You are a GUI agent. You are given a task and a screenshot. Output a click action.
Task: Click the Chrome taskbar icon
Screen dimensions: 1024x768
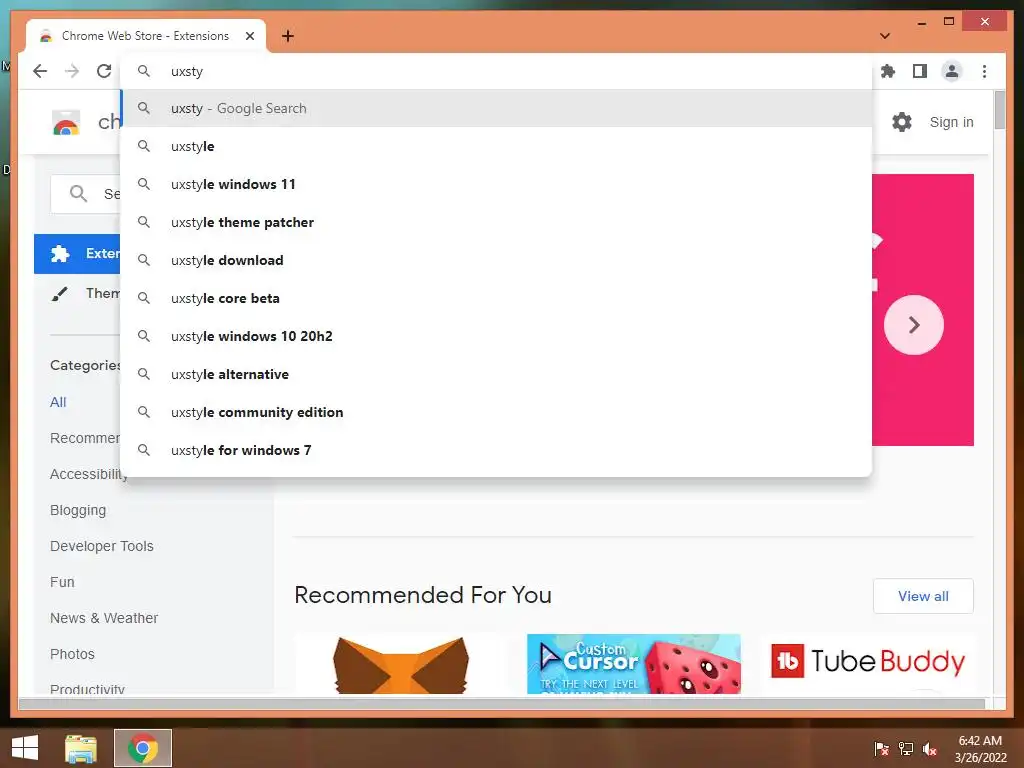(x=143, y=748)
